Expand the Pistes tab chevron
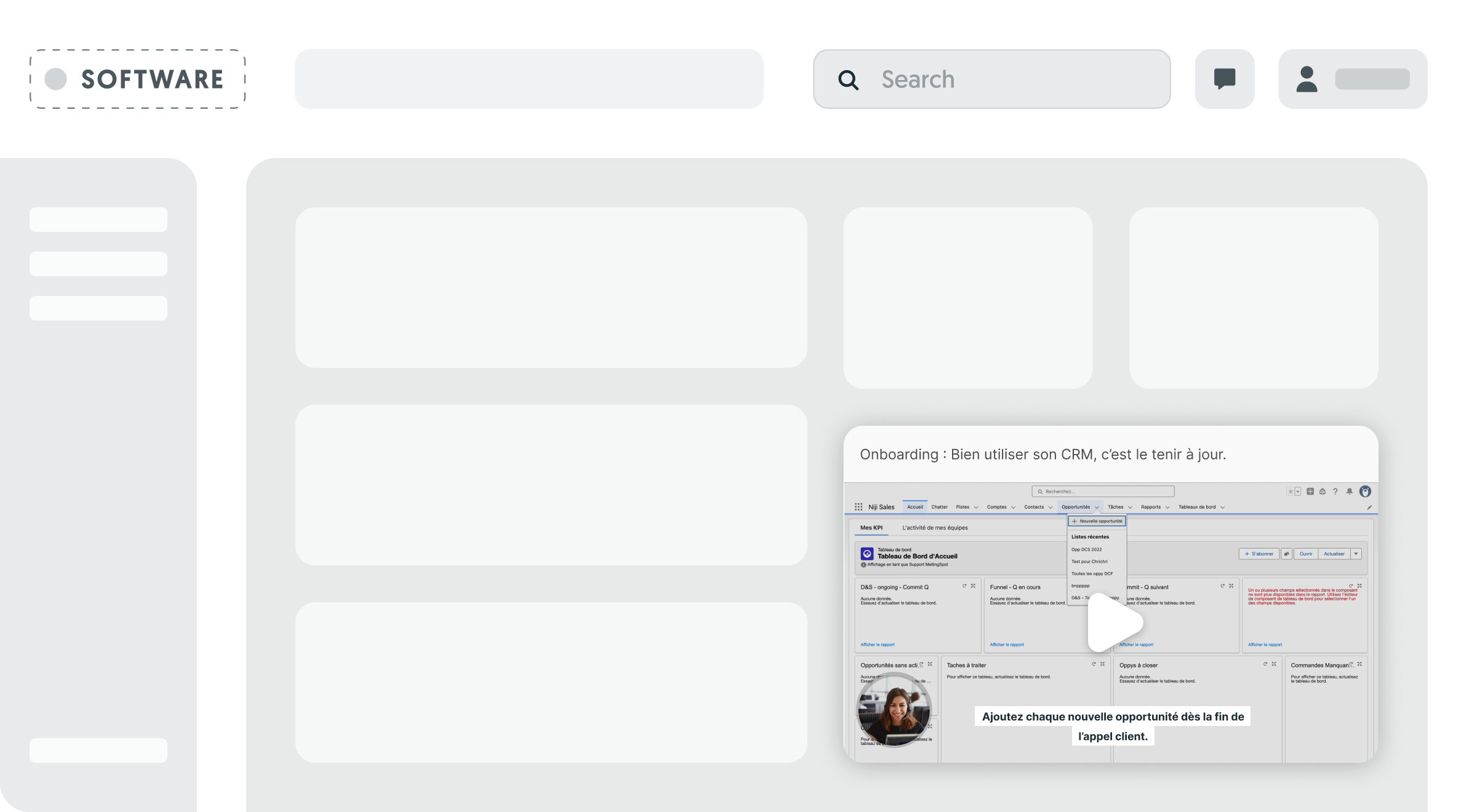The height and width of the screenshot is (812, 1477). pyautogui.click(x=975, y=507)
